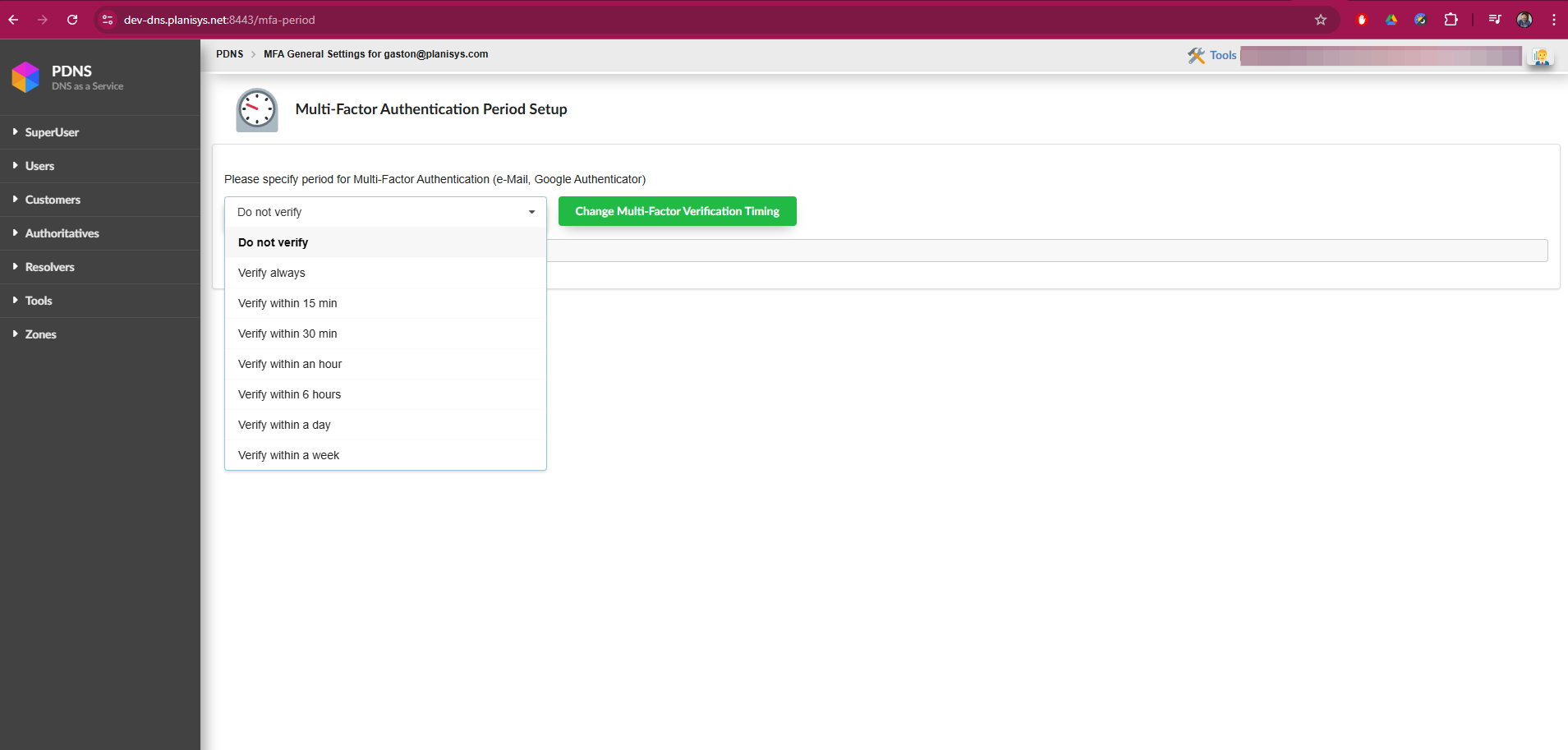Choose 'Verify within 30 min' option

coord(287,334)
